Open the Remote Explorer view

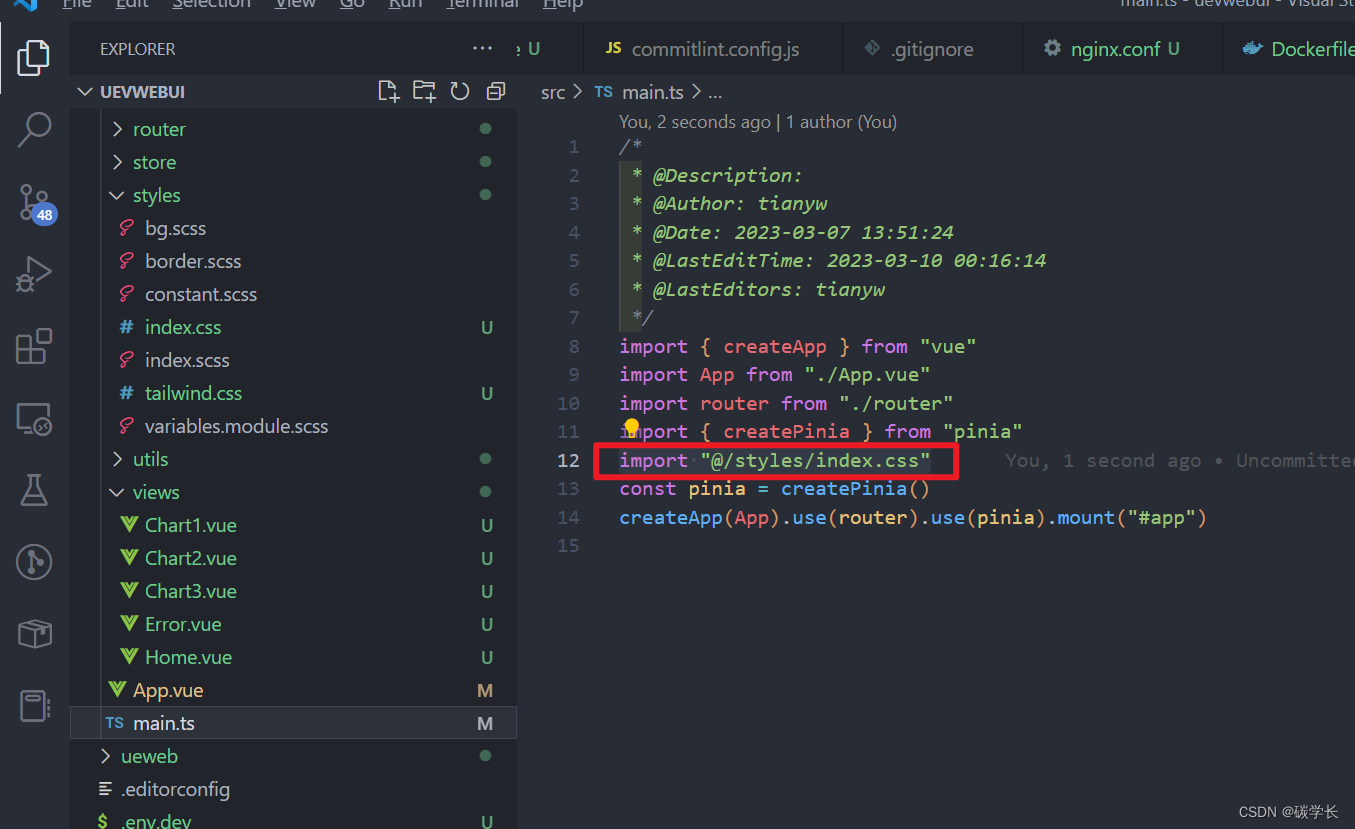point(34,419)
